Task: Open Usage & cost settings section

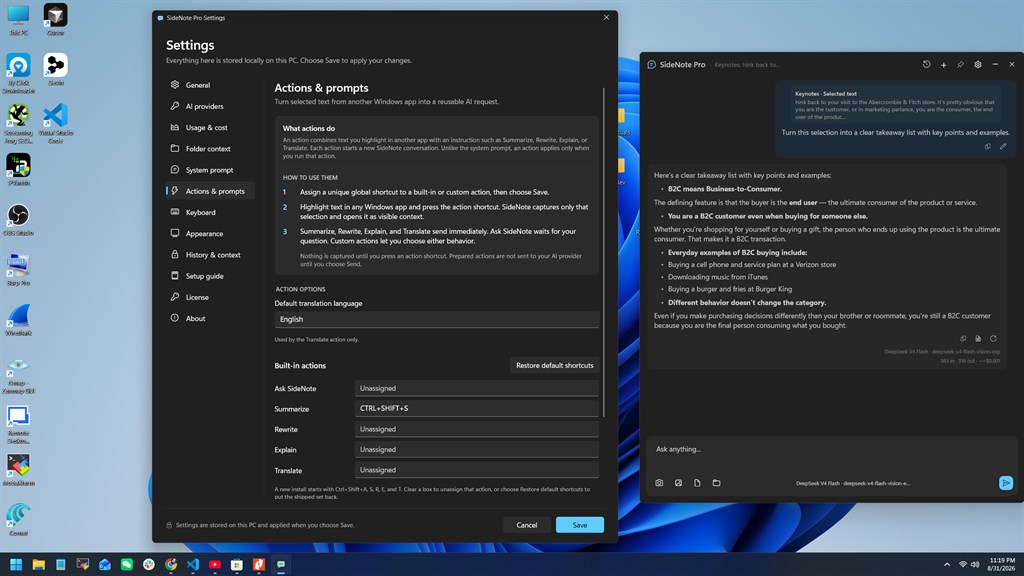Action: (x=210, y=127)
